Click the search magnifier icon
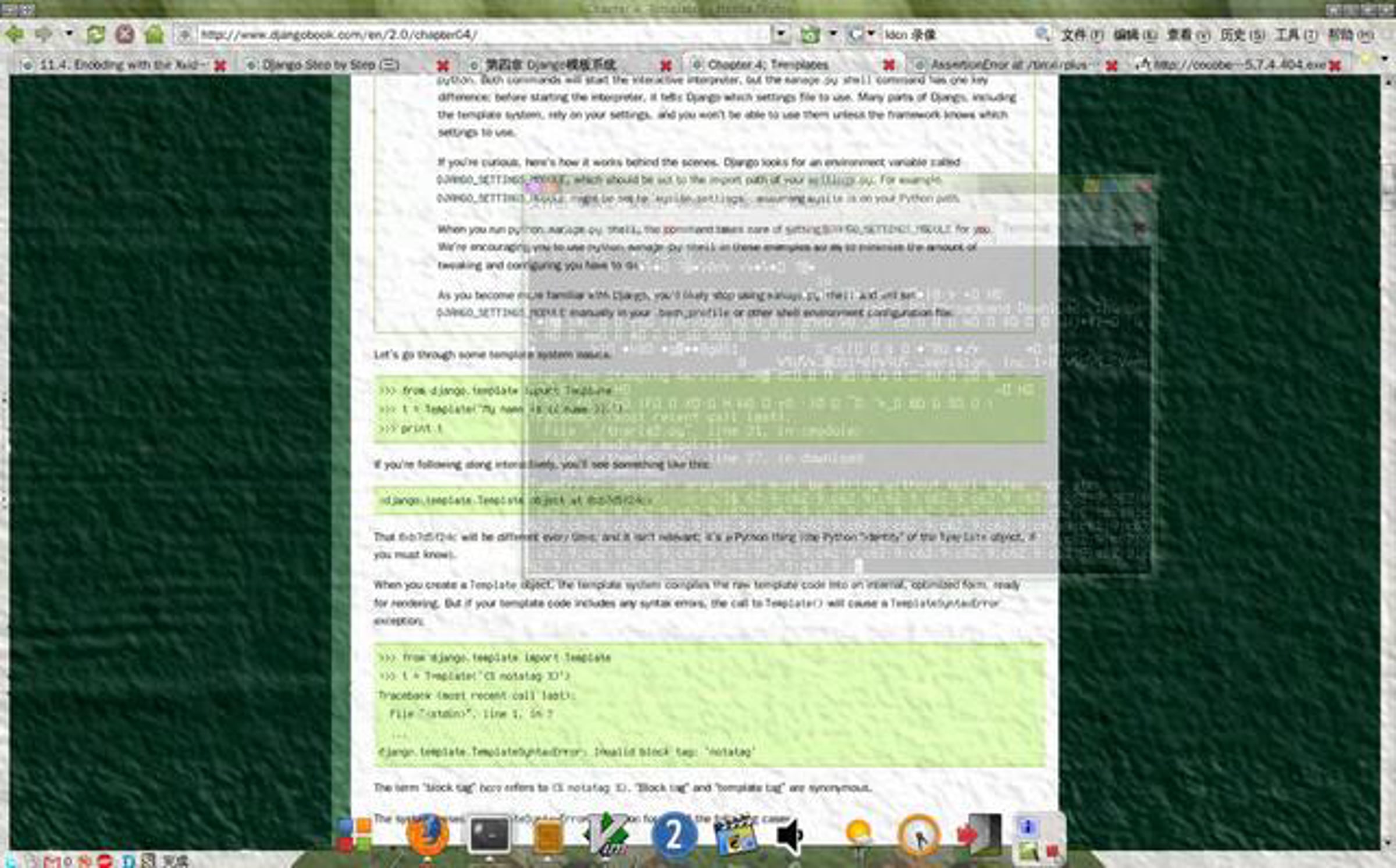The image size is (1396, 868). pyautogui.click(x=1042, y=34)
